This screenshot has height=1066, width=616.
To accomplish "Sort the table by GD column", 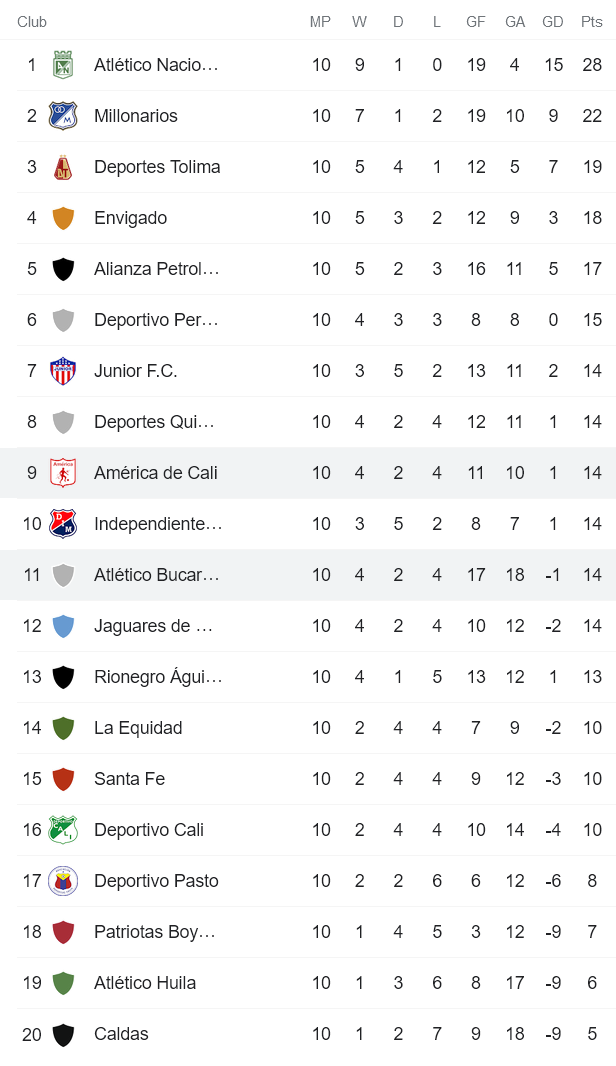I will 552,20.
